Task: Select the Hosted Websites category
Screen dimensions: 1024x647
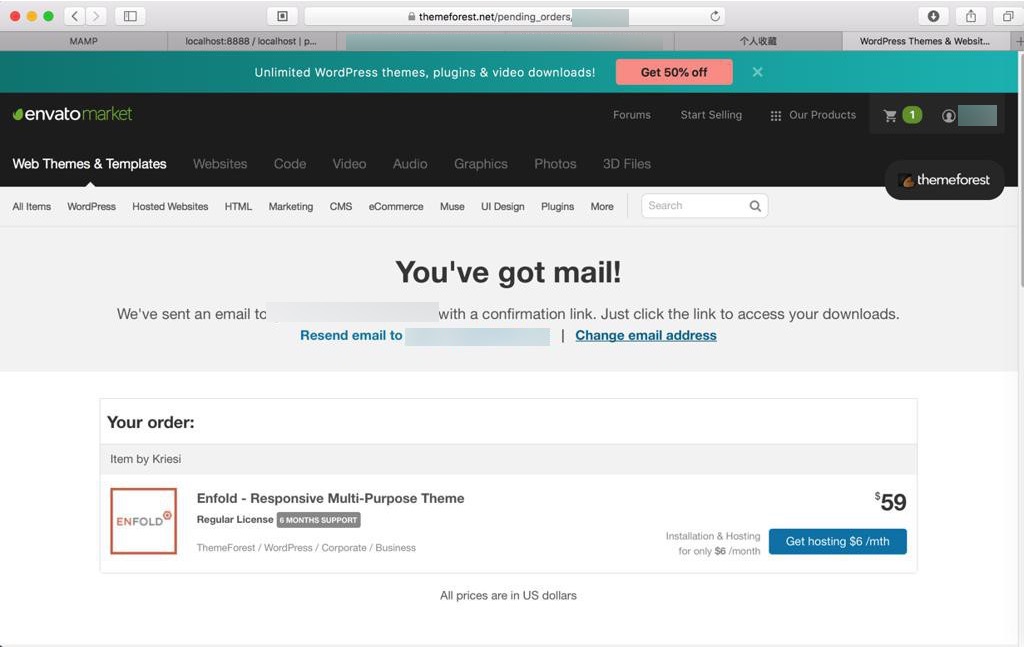Action: click(x=170, y=206)
